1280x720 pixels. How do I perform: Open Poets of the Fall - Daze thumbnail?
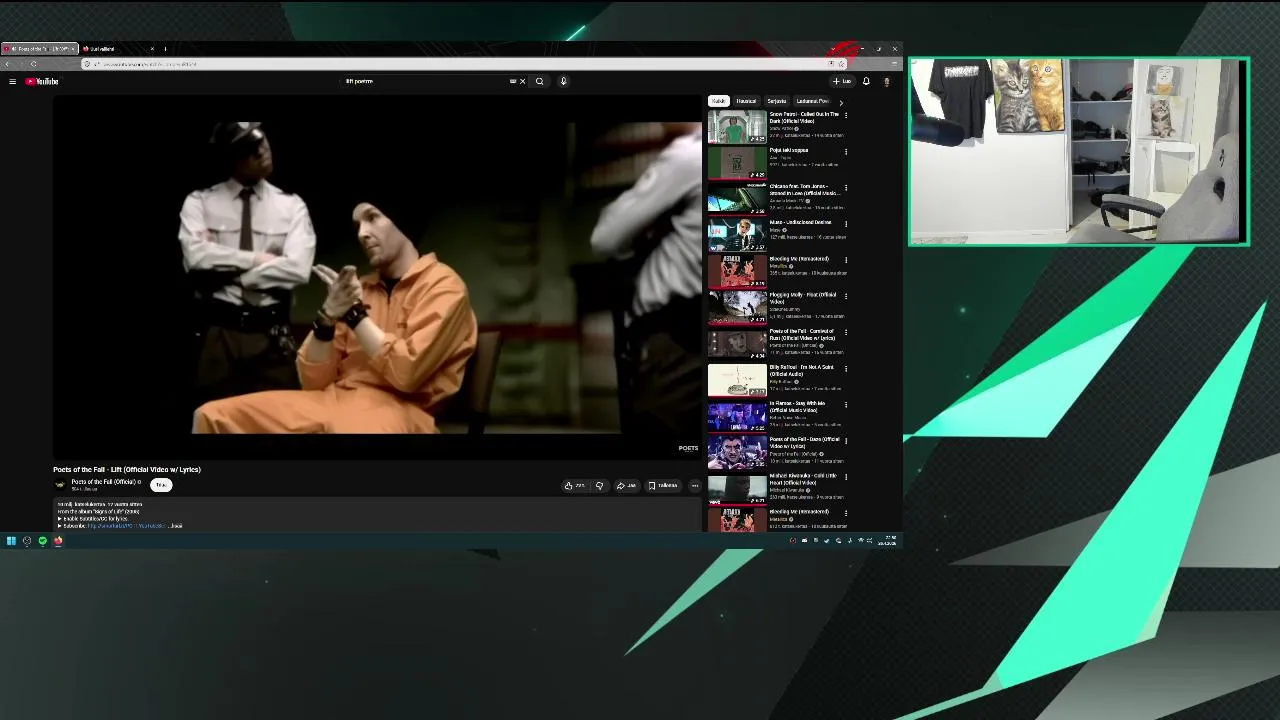[x=737, y=452]
